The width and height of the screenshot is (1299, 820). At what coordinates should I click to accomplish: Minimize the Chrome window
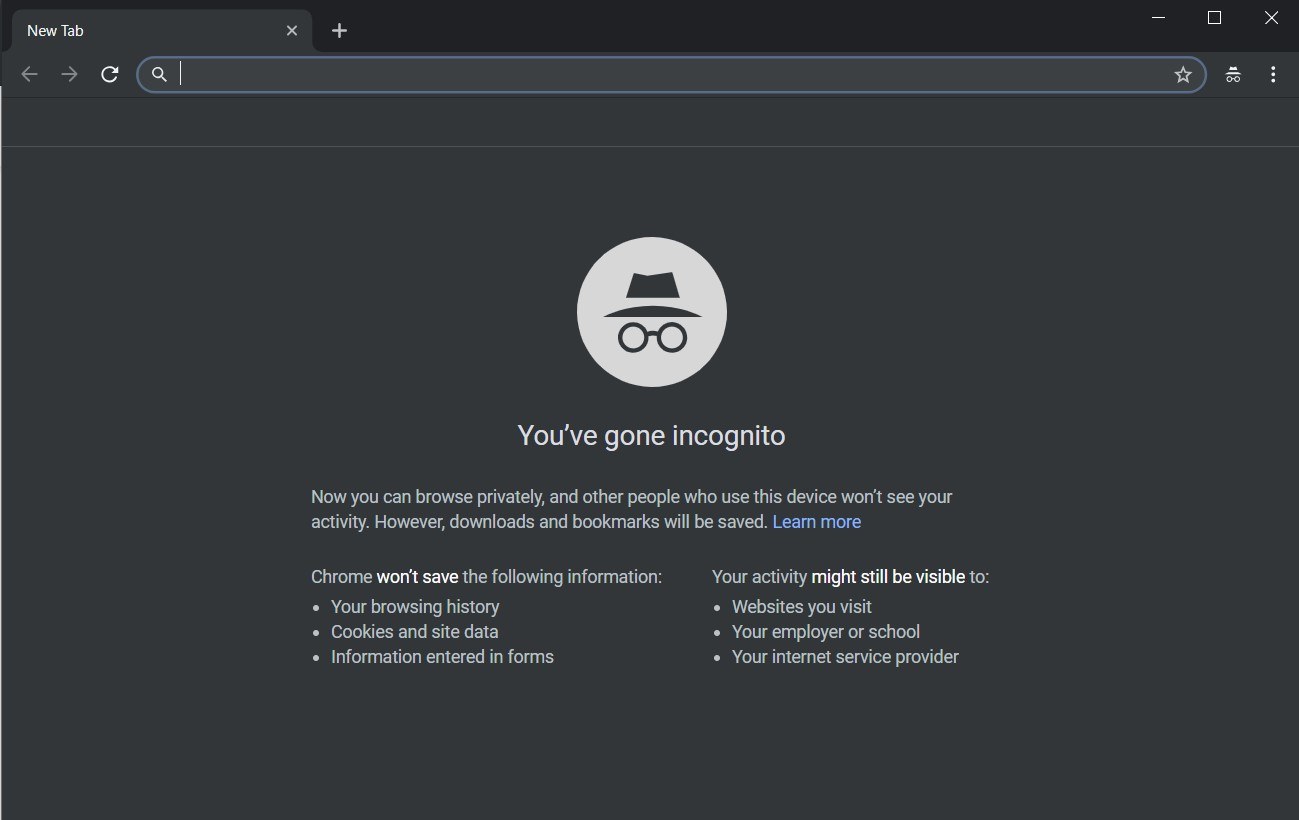(1158, 17)
